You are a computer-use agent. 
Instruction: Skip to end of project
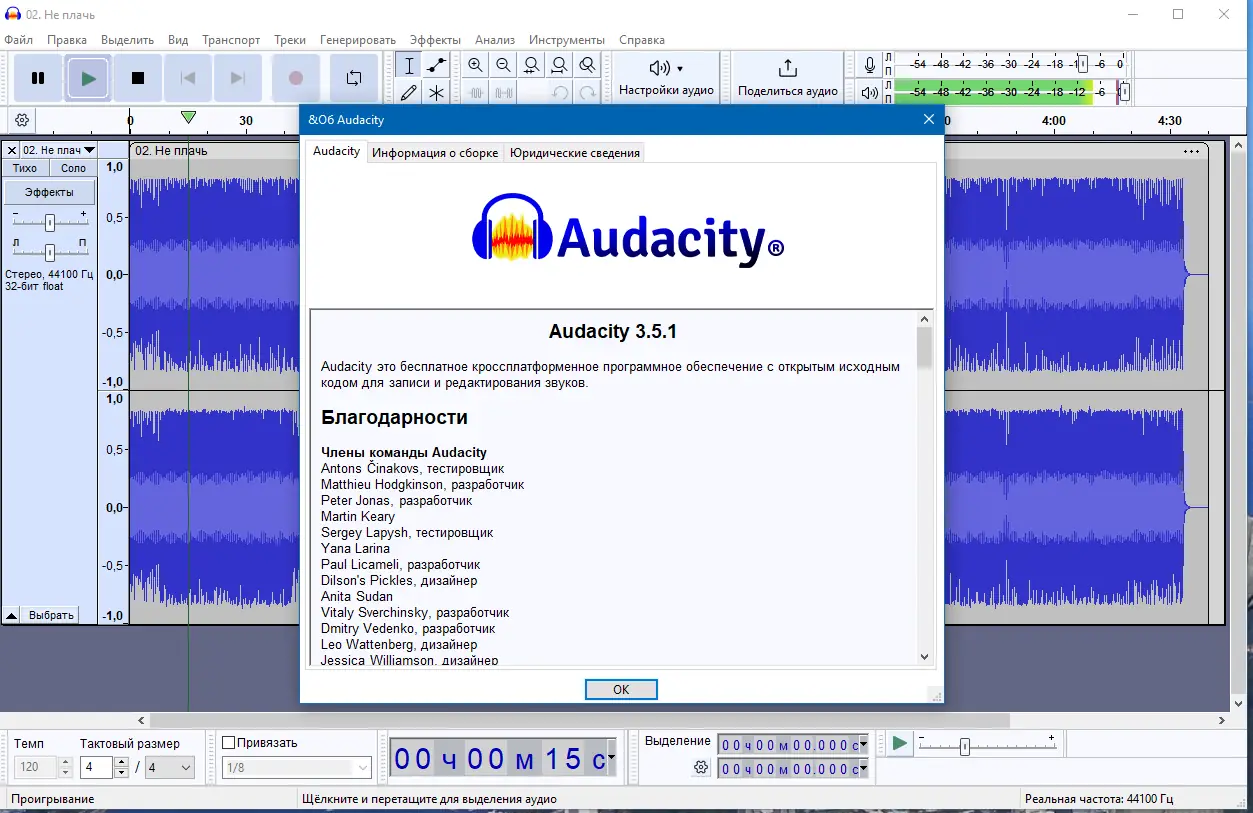[x=238, y=78]
